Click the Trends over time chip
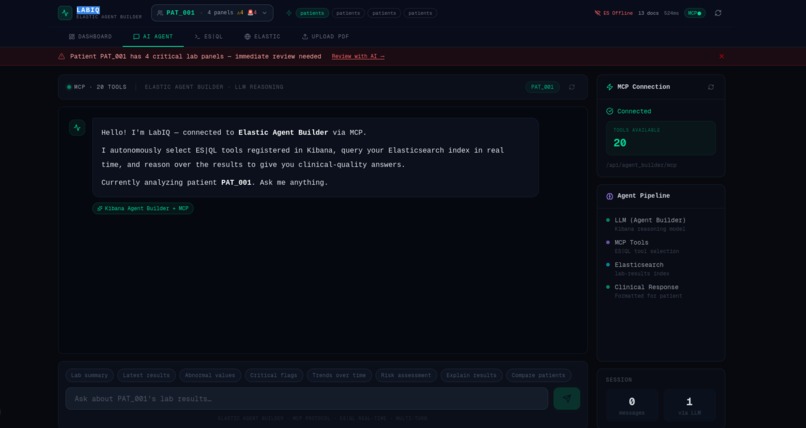Image resolution: width=806 pixels, height=428 pixels. coord(339,376)
